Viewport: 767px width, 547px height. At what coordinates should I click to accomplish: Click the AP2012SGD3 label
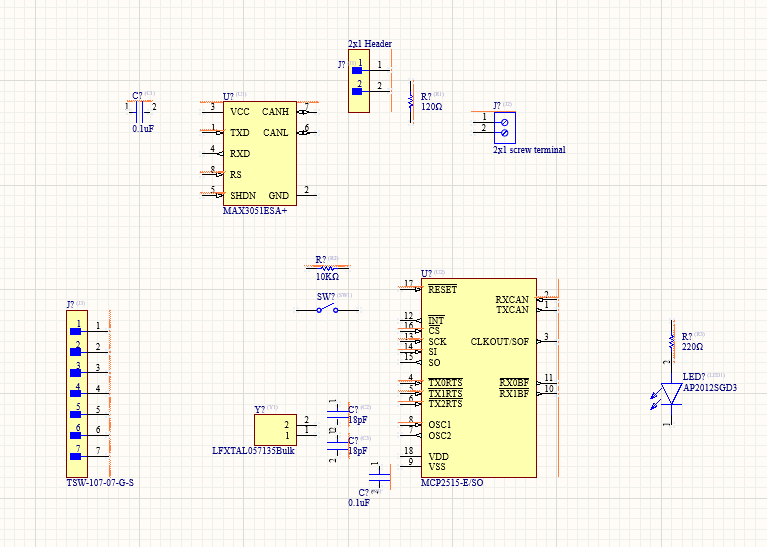pyautogui.click(x=710, y=387)
